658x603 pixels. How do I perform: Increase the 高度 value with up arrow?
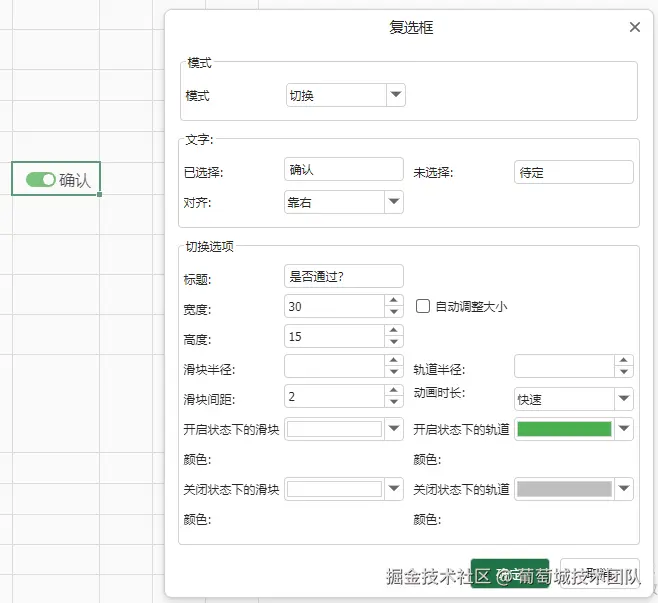pos(394,330)
